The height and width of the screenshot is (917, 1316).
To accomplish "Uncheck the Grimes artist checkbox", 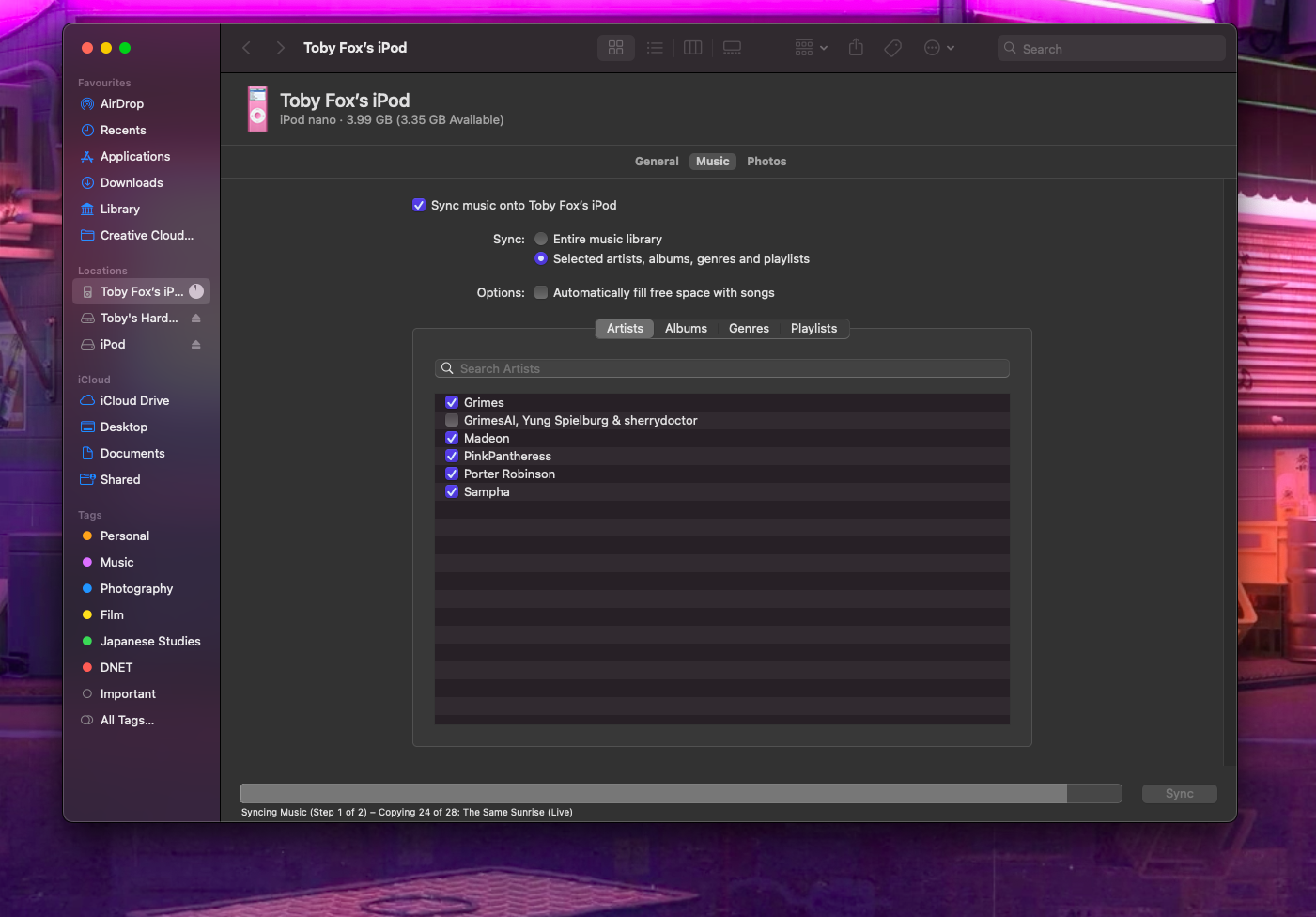I will (452, 402).
